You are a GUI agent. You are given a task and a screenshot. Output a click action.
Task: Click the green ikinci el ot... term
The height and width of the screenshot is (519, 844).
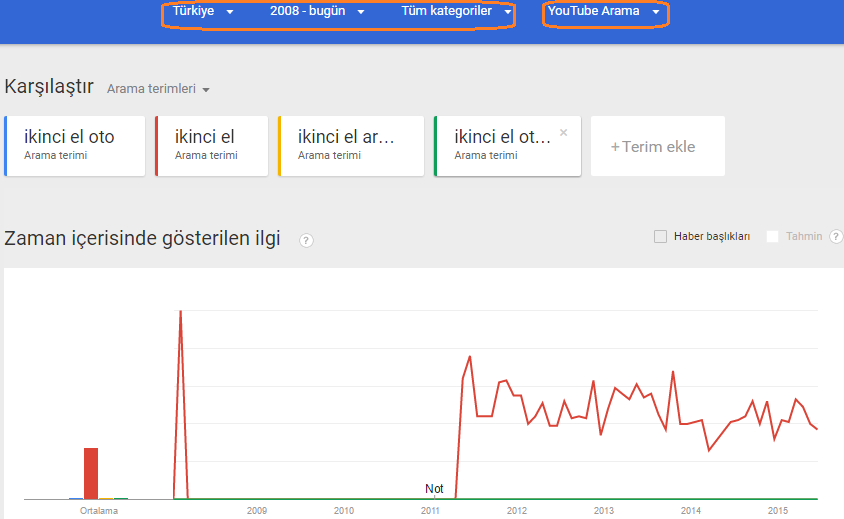pyautogui.click(x=508, y=146)
